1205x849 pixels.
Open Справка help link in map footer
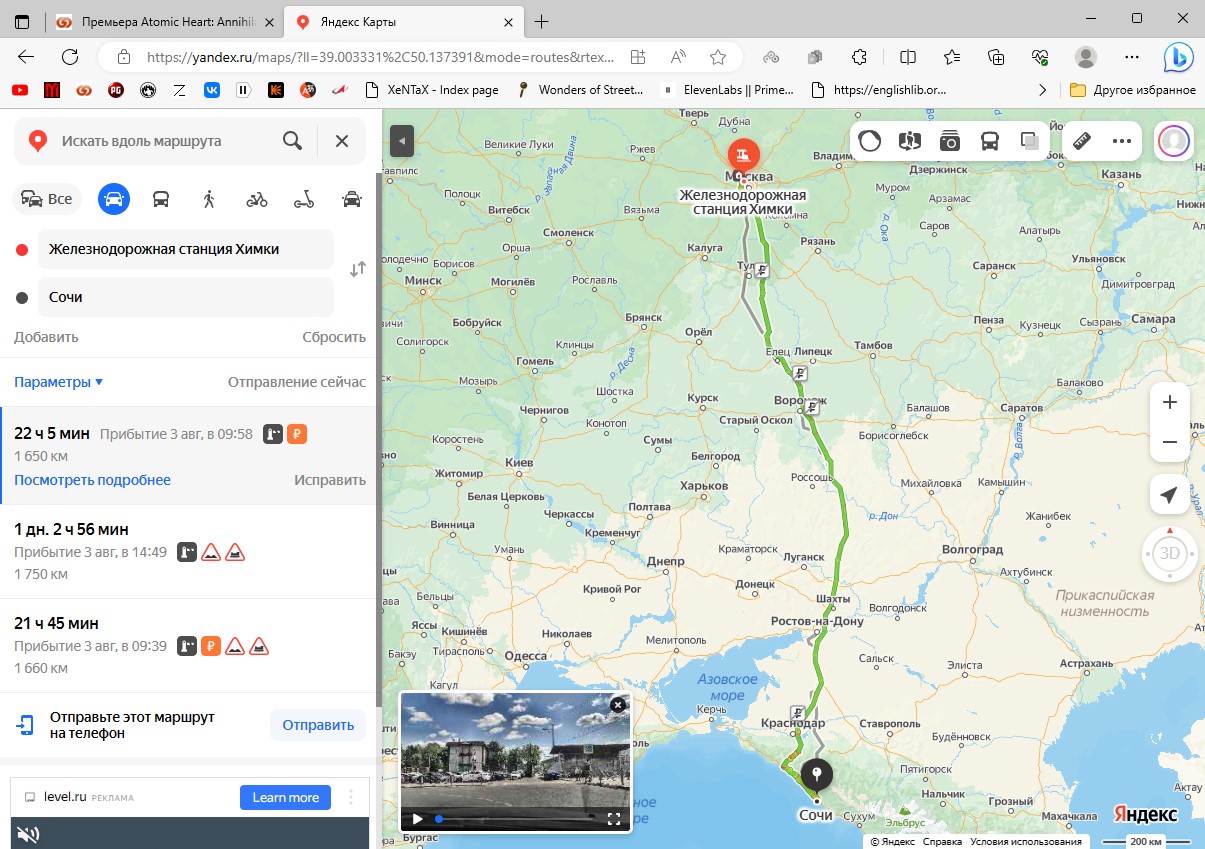click(x=943, y=841)
